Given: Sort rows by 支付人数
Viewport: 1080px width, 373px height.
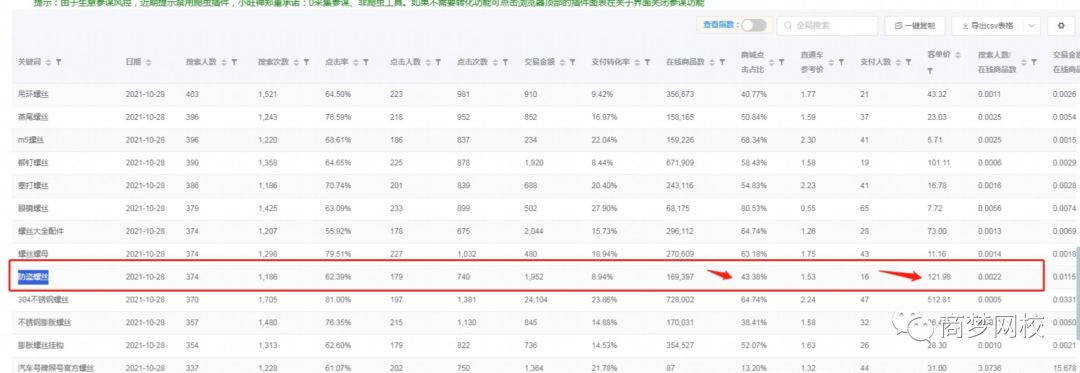Looking at the screenshot, I should point(899,62).
